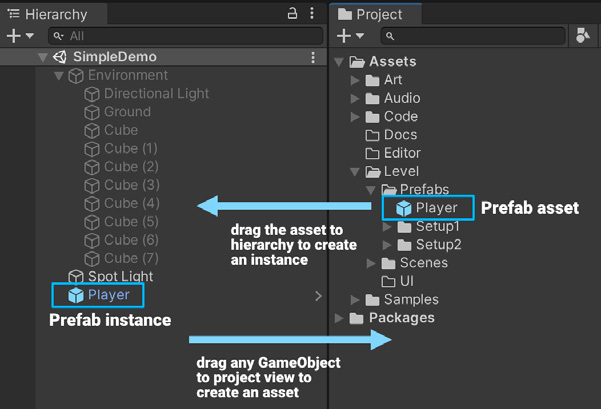Select the Player prefab asset in Prefabs folder
This screenshot has width=601, height=409.
tap(428, 208)
